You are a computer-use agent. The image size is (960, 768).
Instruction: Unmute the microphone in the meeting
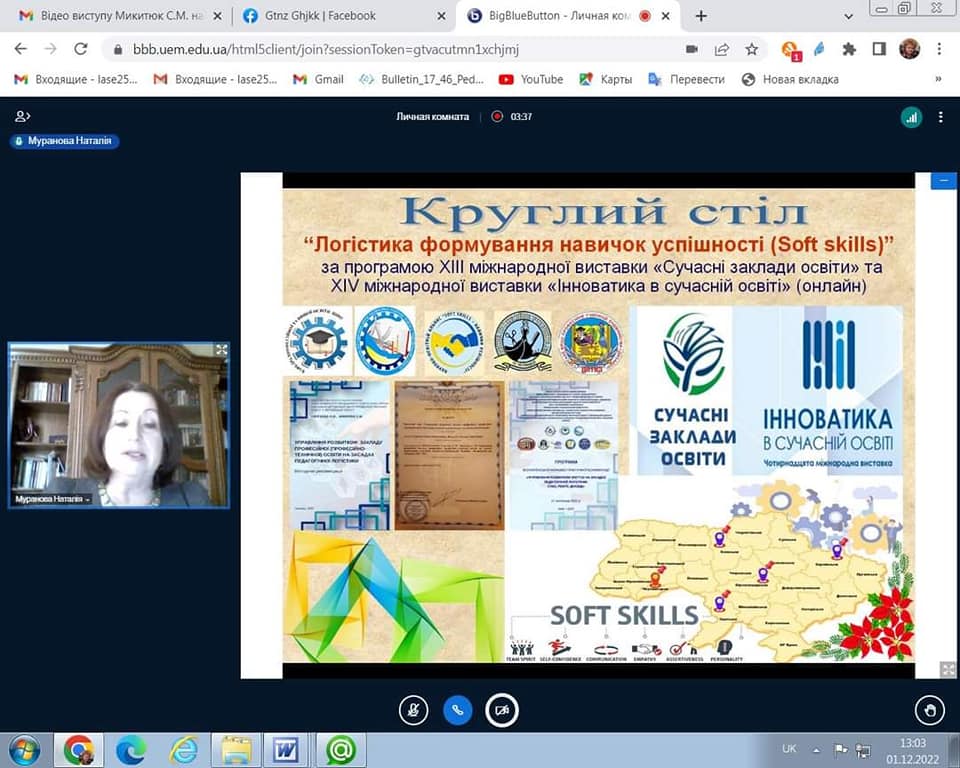(413, 710)
